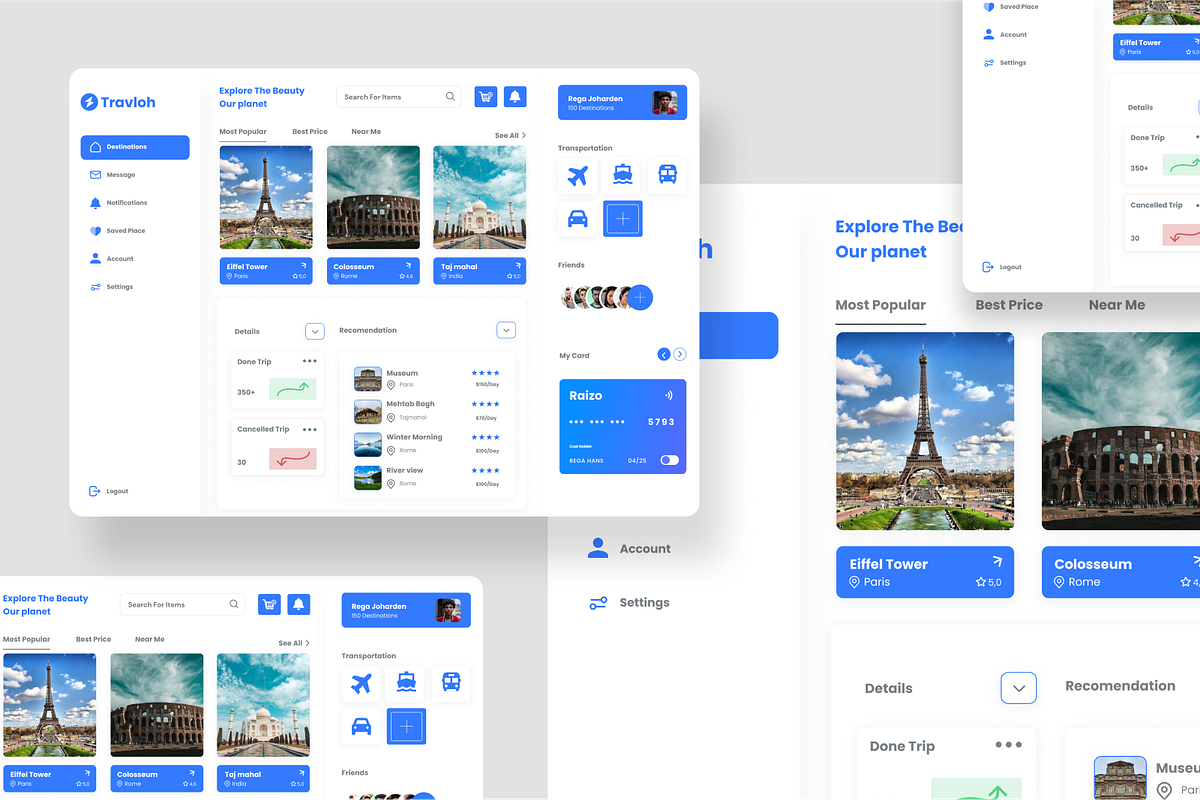Select ship transportation in main dashboard
This screenshot has width=1200, height=800.
pos(623,176)
